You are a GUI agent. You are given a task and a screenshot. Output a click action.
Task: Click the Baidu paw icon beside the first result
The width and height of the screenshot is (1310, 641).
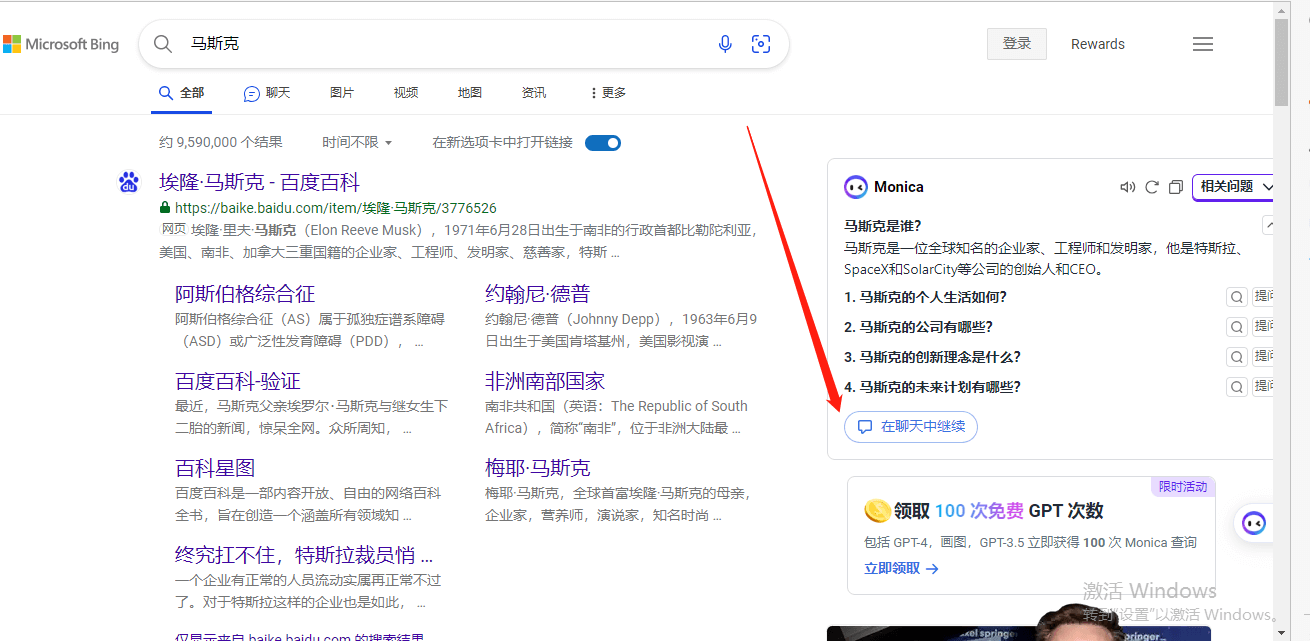129,182
